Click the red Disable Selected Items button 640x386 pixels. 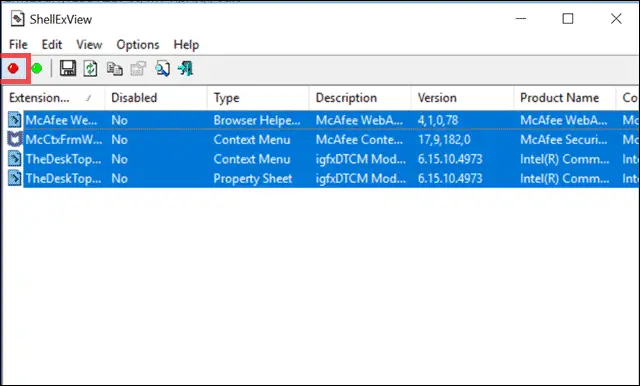13,69
